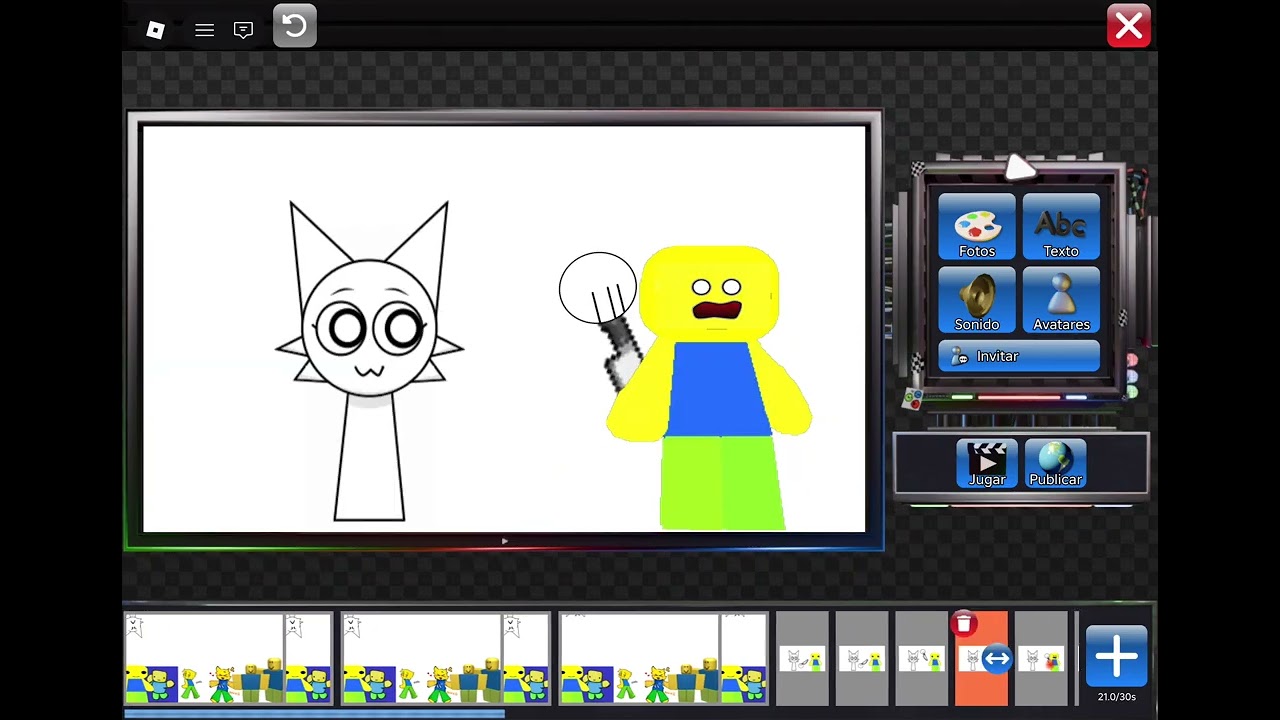
Task: Select the second wide timeline clip
Action: (x=446, y=659)
